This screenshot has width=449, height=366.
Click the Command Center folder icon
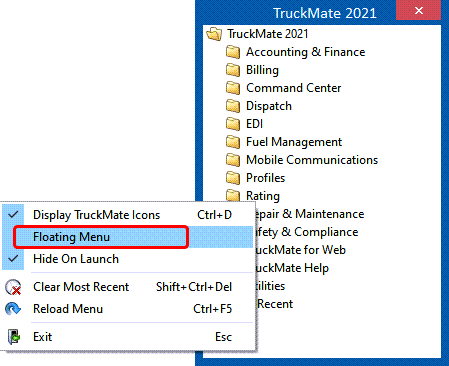[x=233, y=88]
